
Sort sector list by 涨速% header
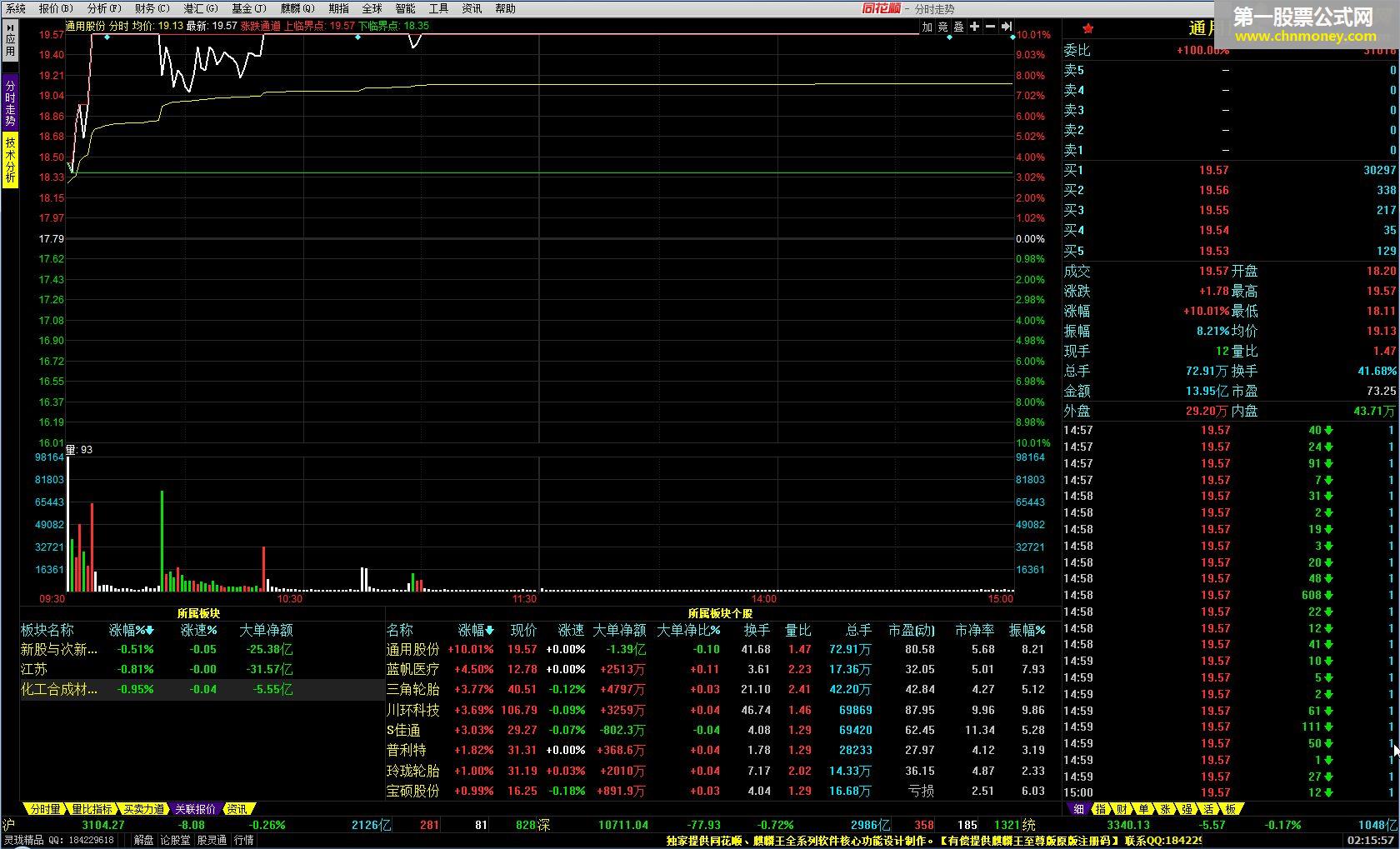(199, 631)
